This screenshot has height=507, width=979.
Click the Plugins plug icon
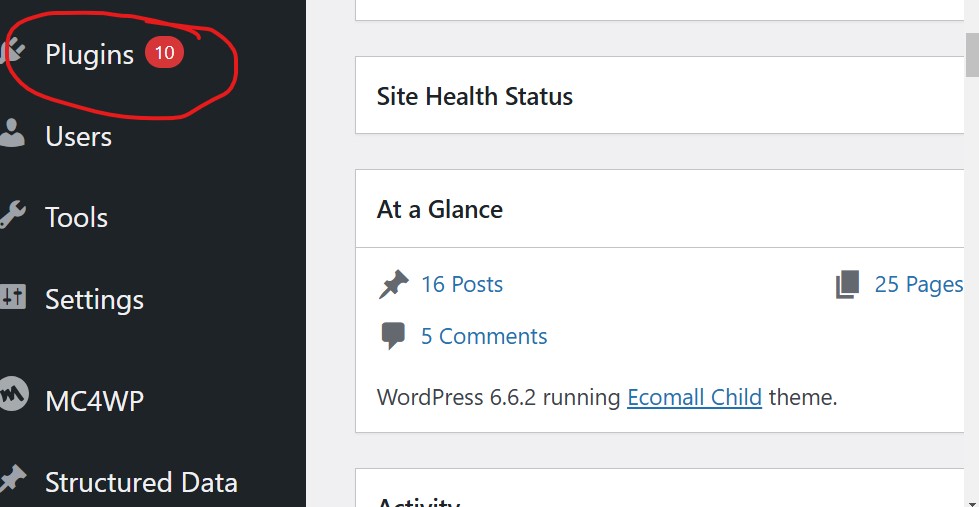tap(11, 51)
